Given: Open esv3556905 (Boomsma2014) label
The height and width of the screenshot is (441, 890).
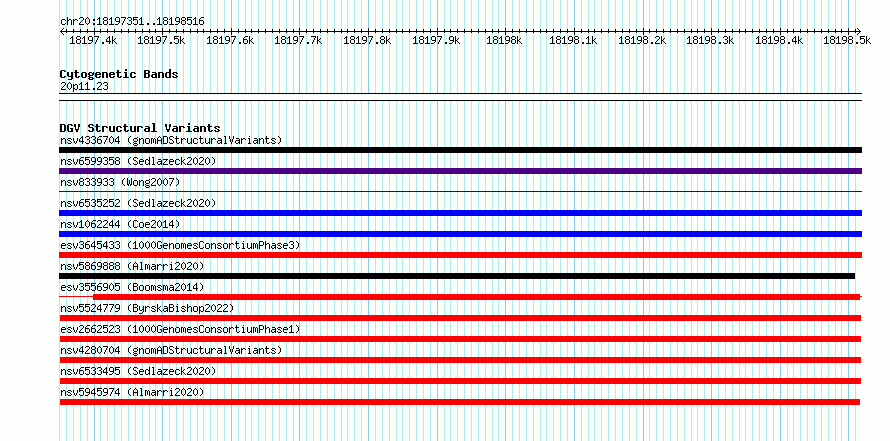Looking at the screenshot, I should tap(132, 287).
